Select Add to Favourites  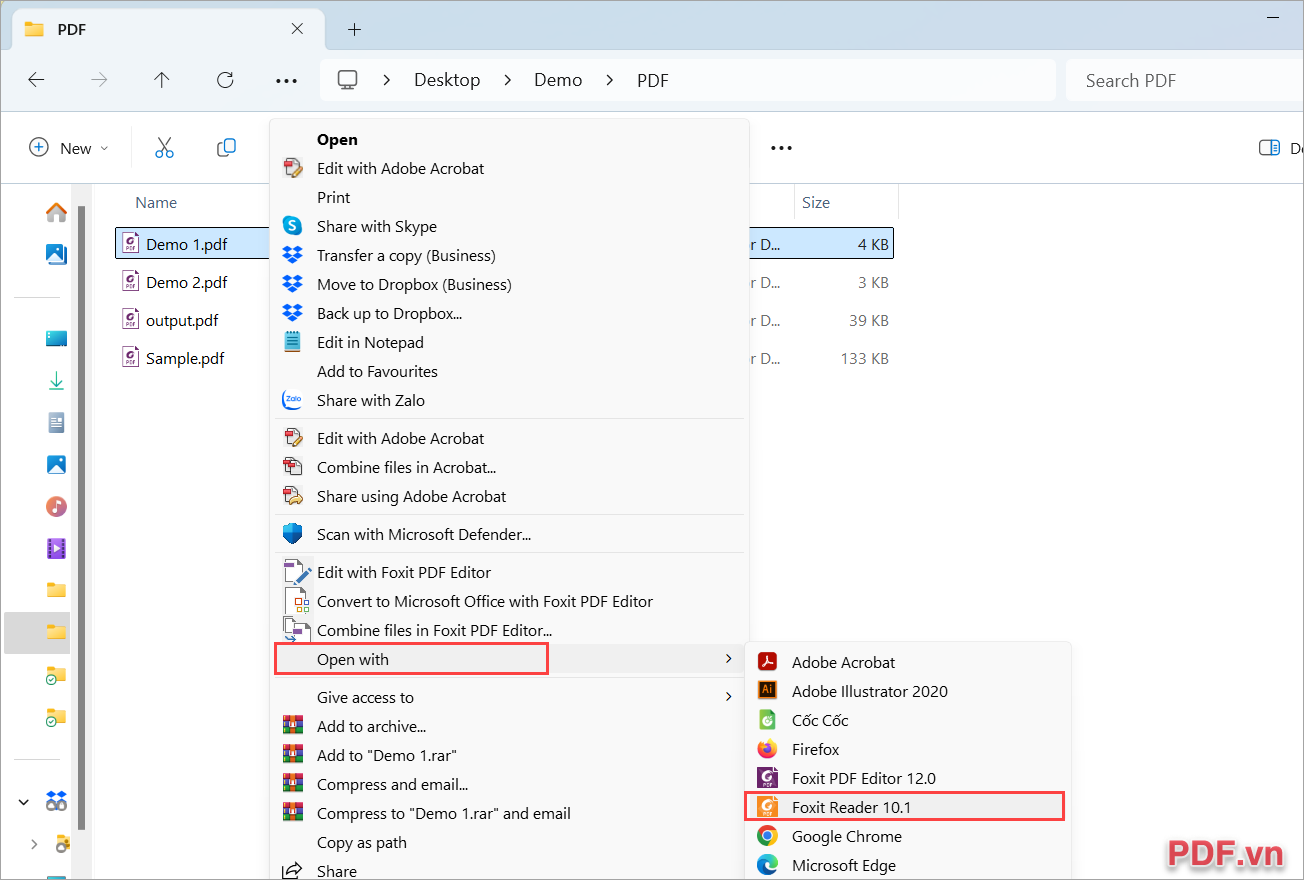click(x=377, y=371)
